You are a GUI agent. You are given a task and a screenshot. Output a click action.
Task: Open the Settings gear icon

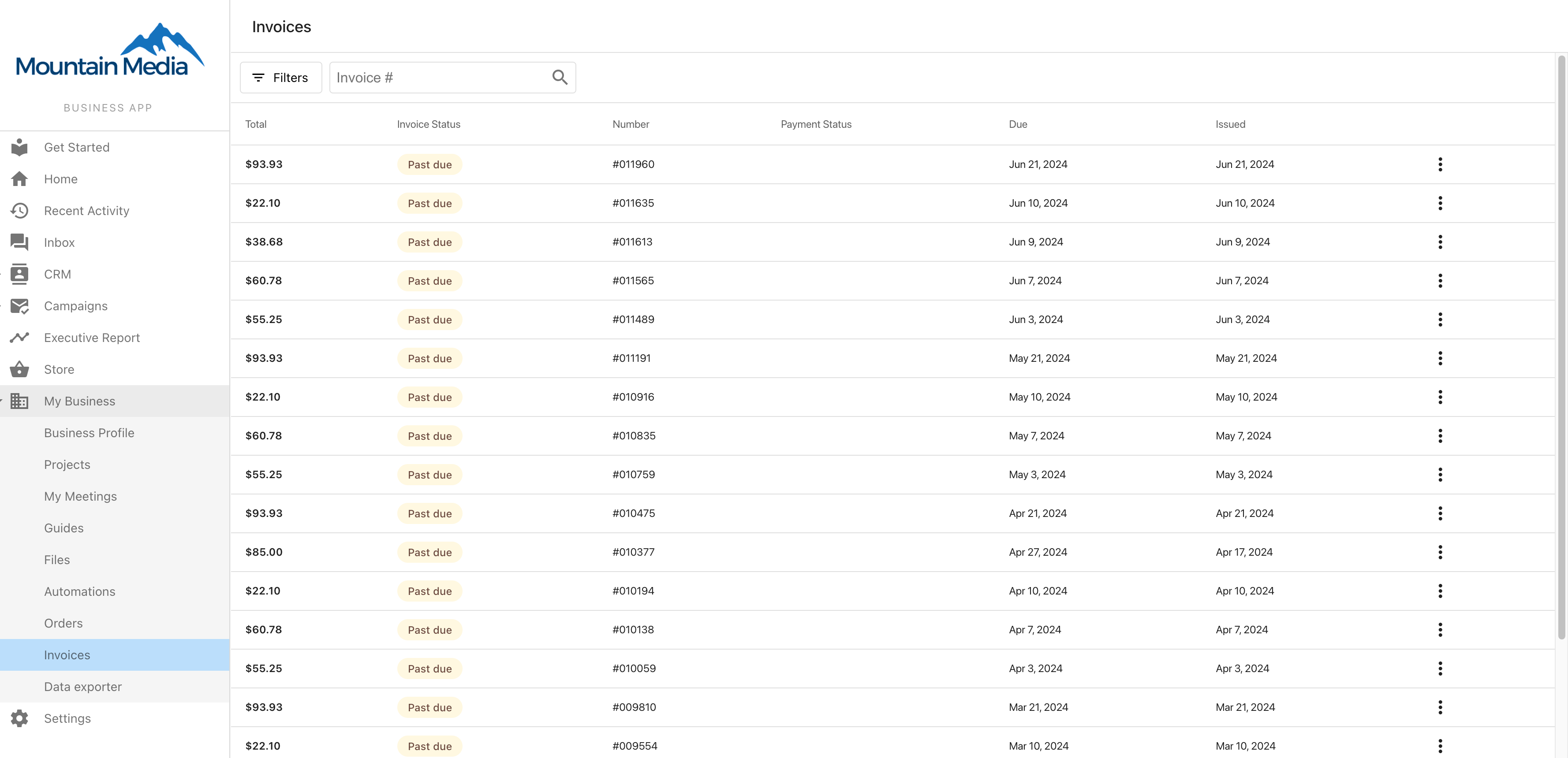click(19, 718)
